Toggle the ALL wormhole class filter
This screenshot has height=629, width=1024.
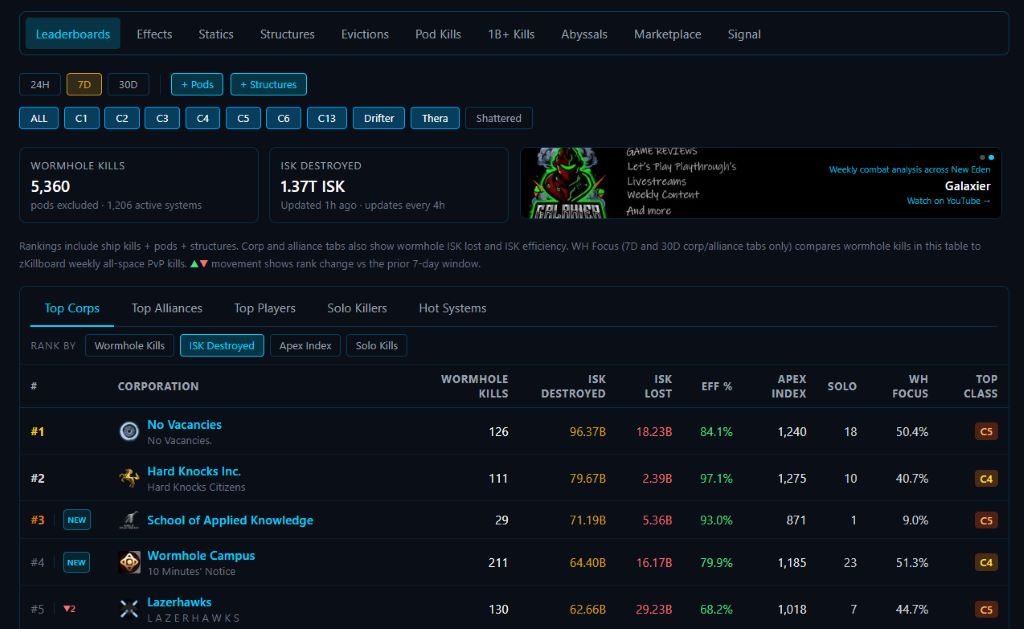click(39, 118)
